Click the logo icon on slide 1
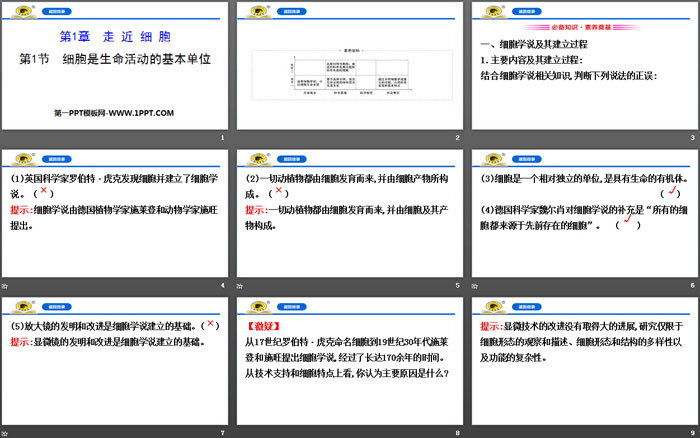The width and height of the screenshot is (700, 438). (24, 11)
